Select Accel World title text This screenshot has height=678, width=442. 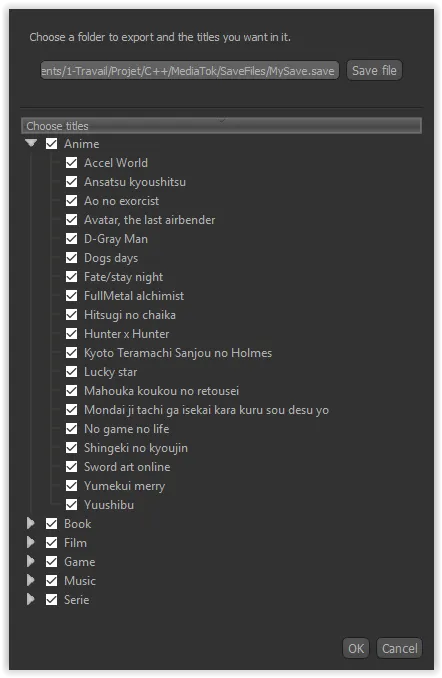point(116,163)
